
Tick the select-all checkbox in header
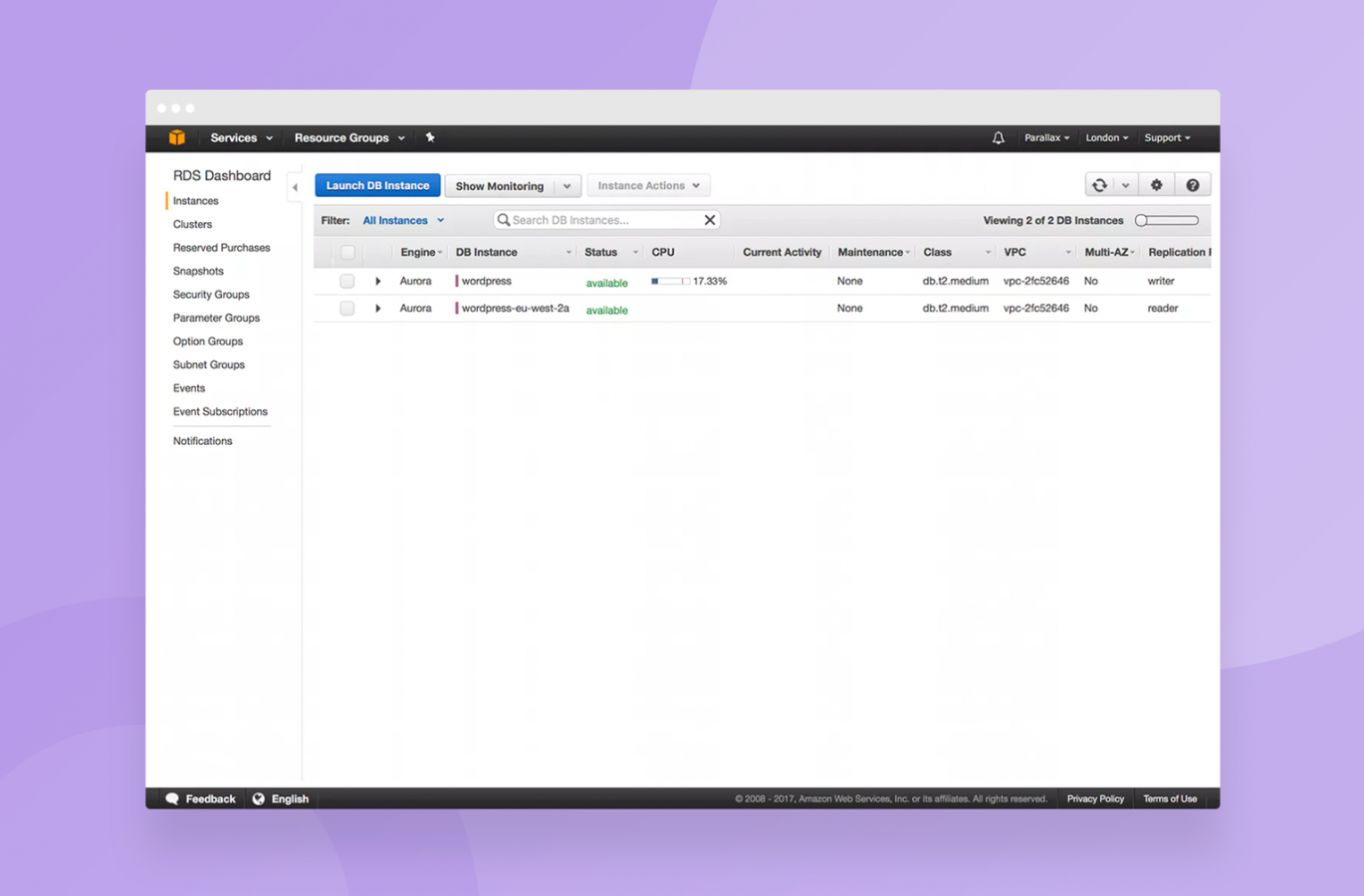[347, 253]
